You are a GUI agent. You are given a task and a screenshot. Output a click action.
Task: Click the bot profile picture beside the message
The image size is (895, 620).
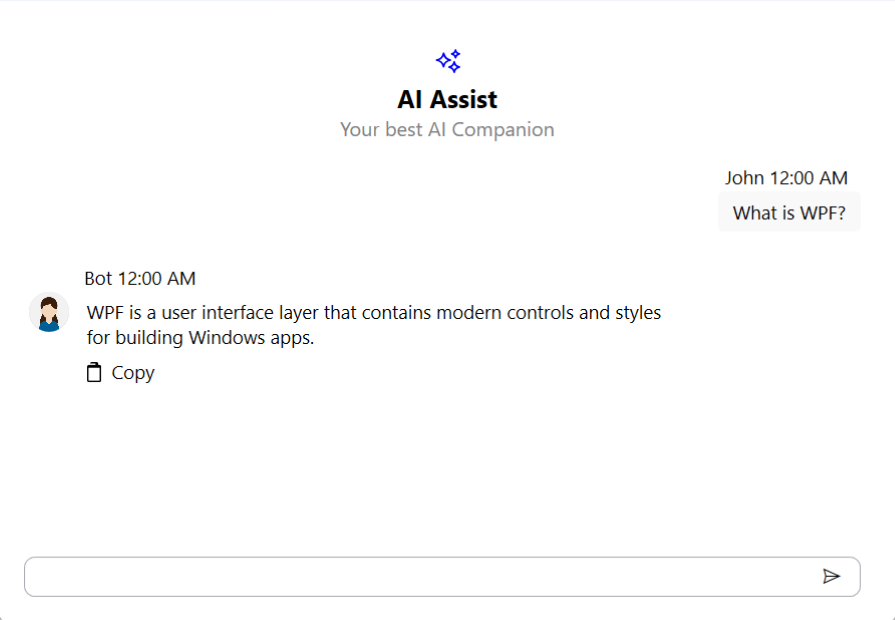pyautogui.click(x=48, y=312)
